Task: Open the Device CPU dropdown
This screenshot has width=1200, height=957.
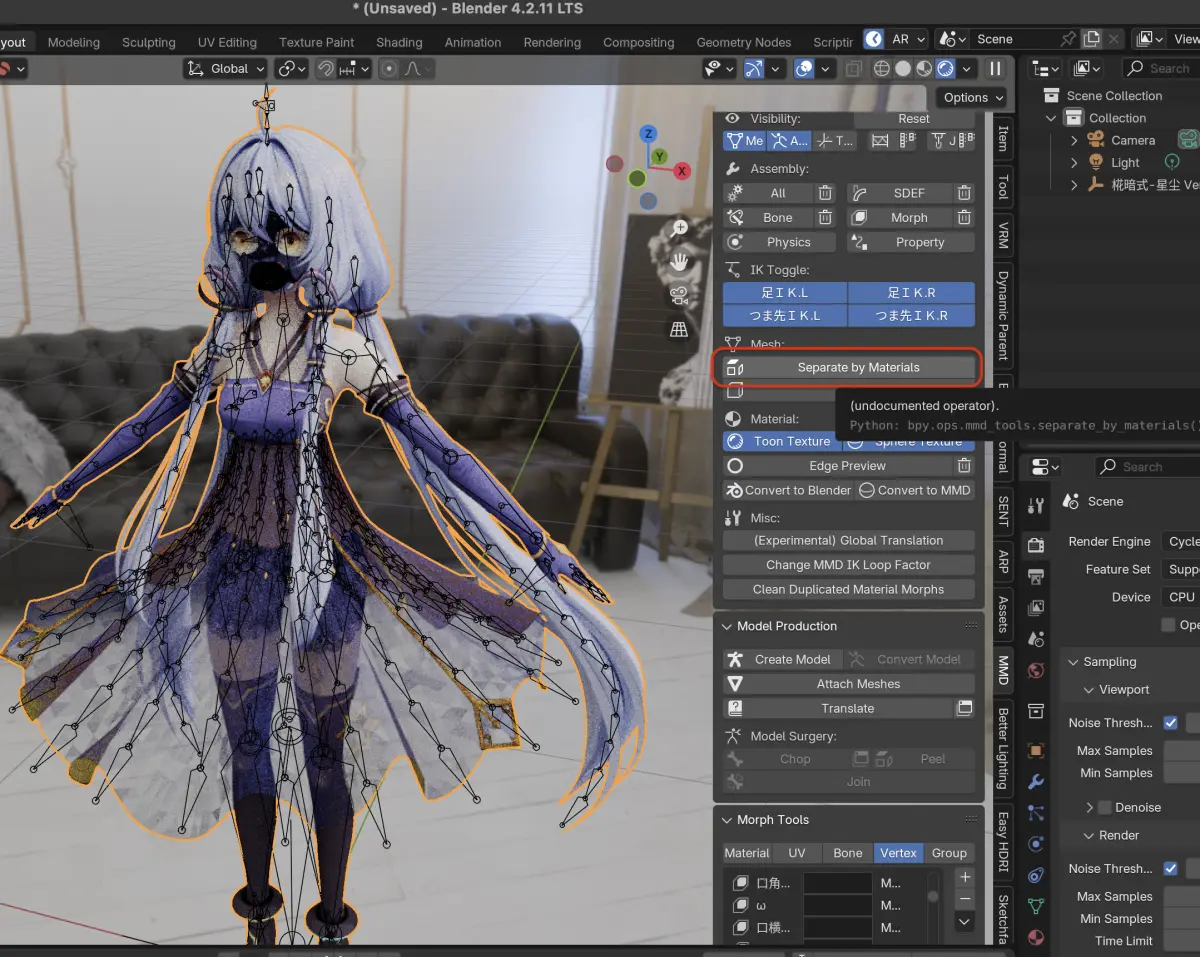Action: (x=1180, y=597)
